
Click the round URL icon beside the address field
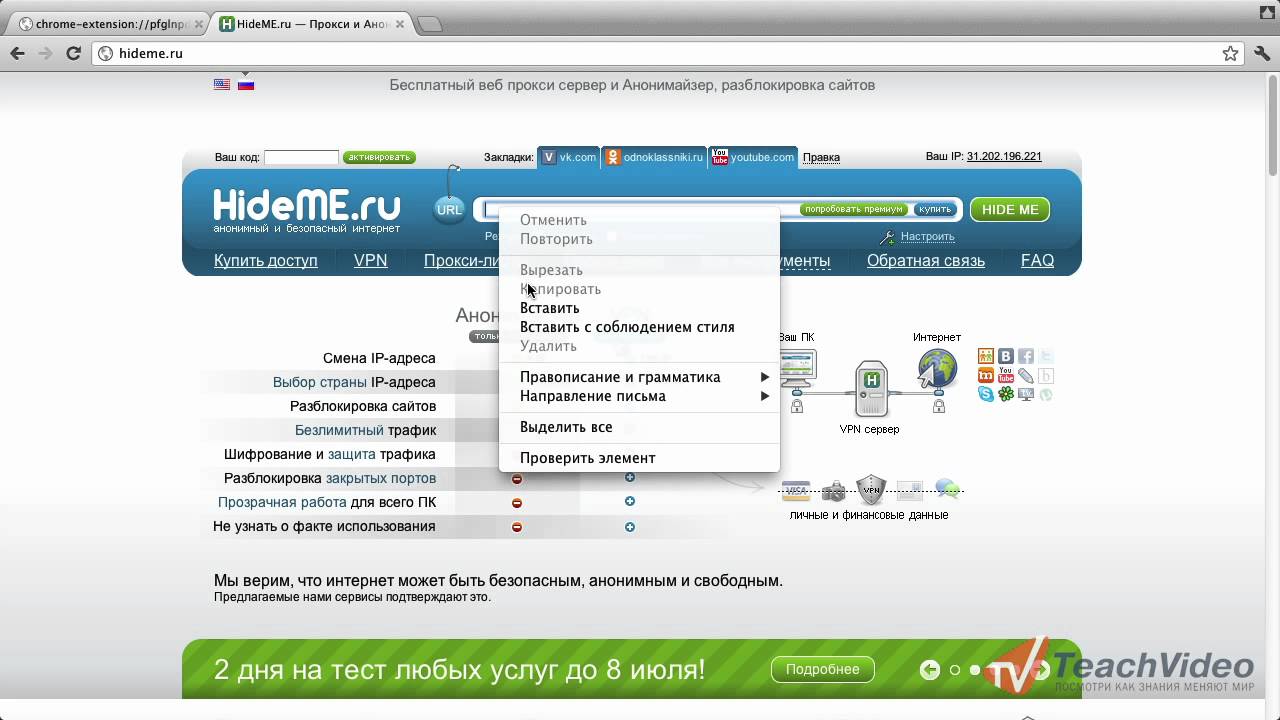pos(449,209)
